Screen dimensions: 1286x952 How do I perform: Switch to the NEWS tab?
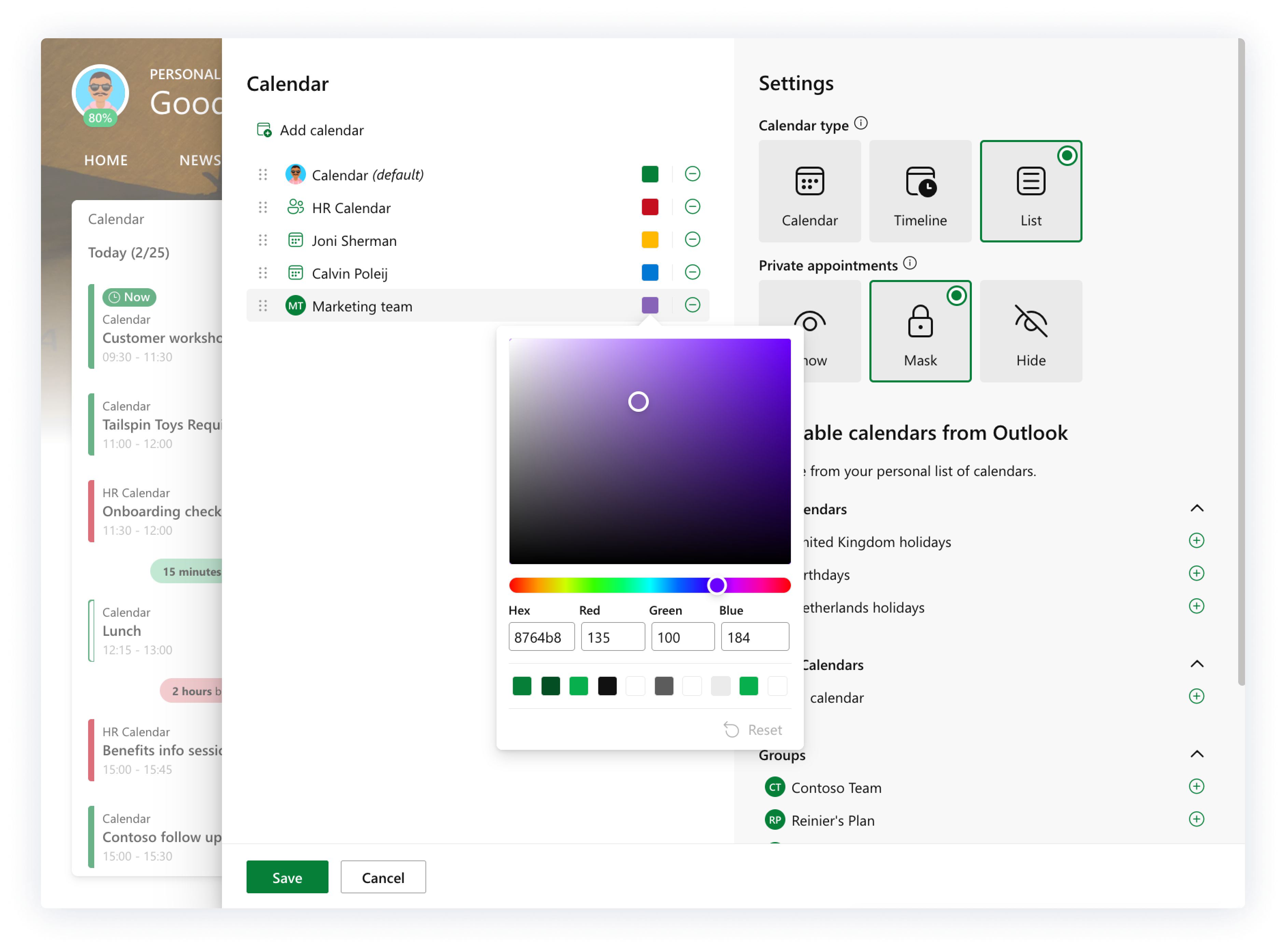[199, 160]
